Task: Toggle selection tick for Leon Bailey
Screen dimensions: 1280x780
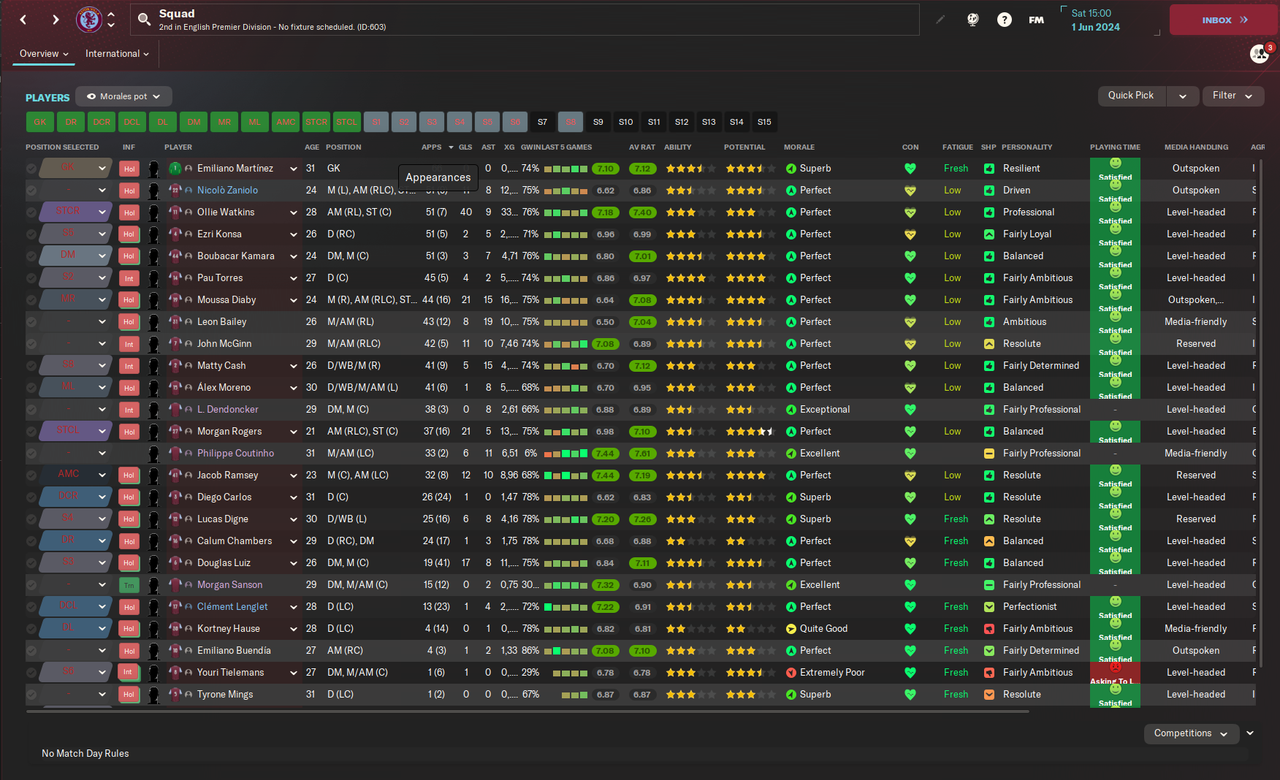Action: (31, 321)
